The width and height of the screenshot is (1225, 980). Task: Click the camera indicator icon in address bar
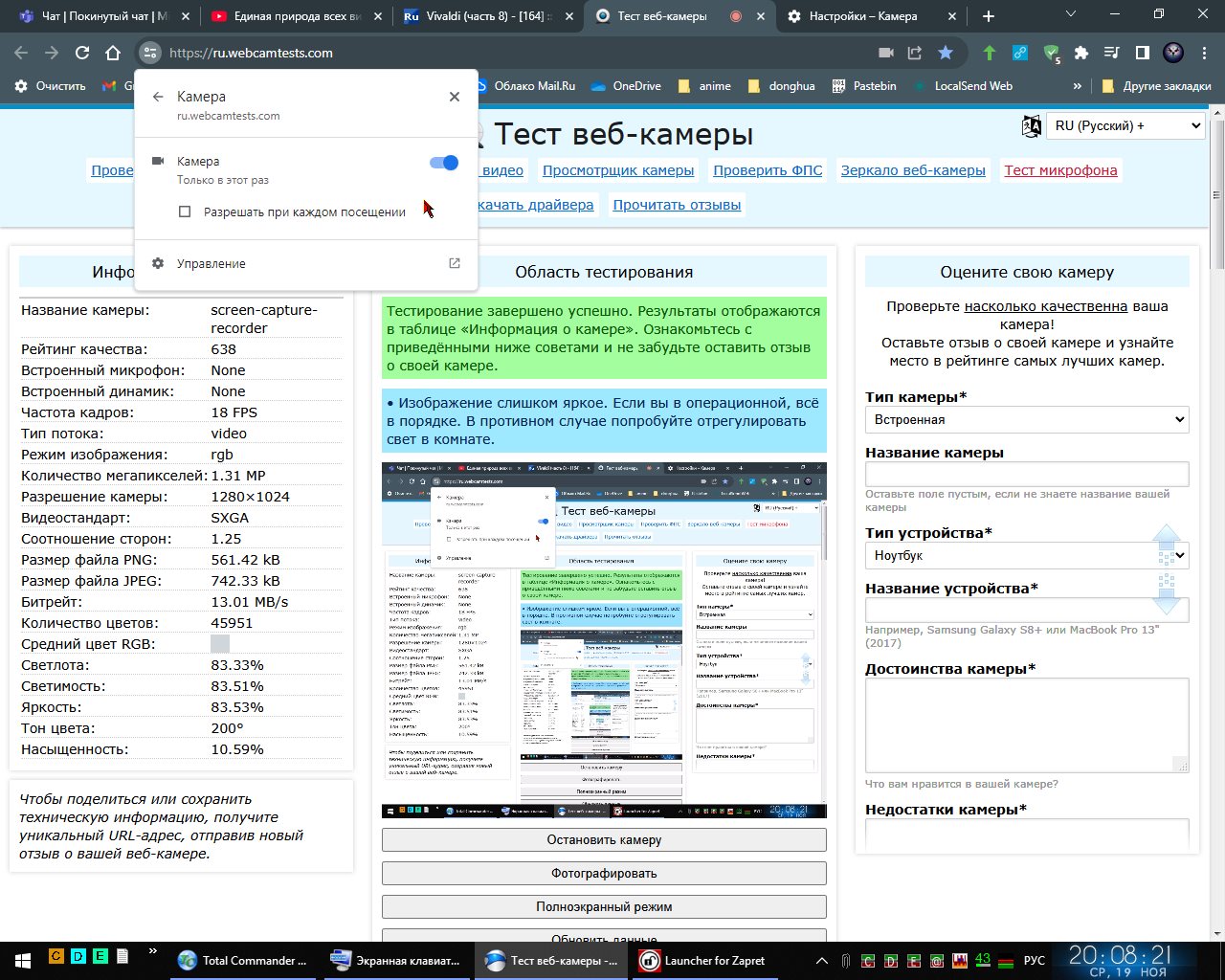click(886, 53)
